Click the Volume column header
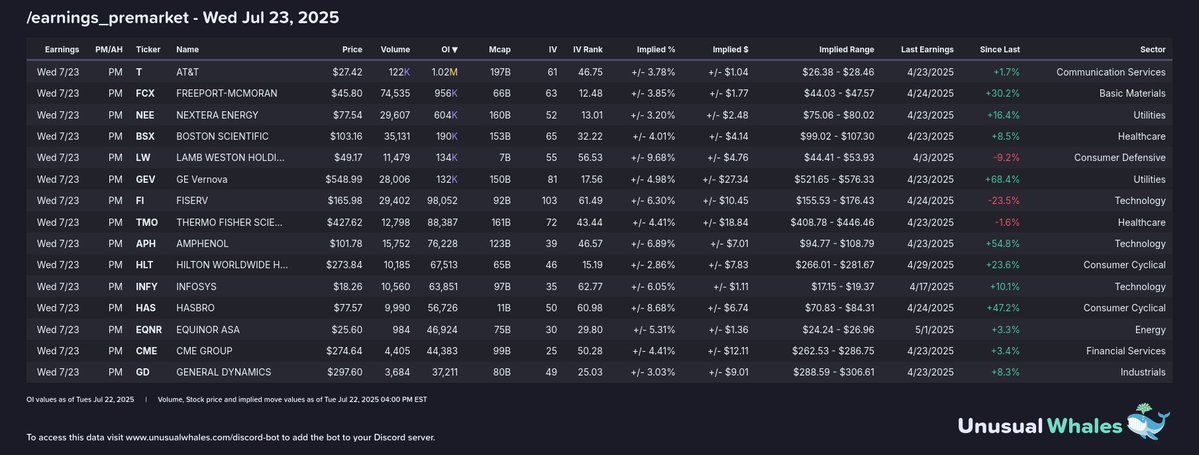This screenshot has width=1199, height=455. (395, 50)
